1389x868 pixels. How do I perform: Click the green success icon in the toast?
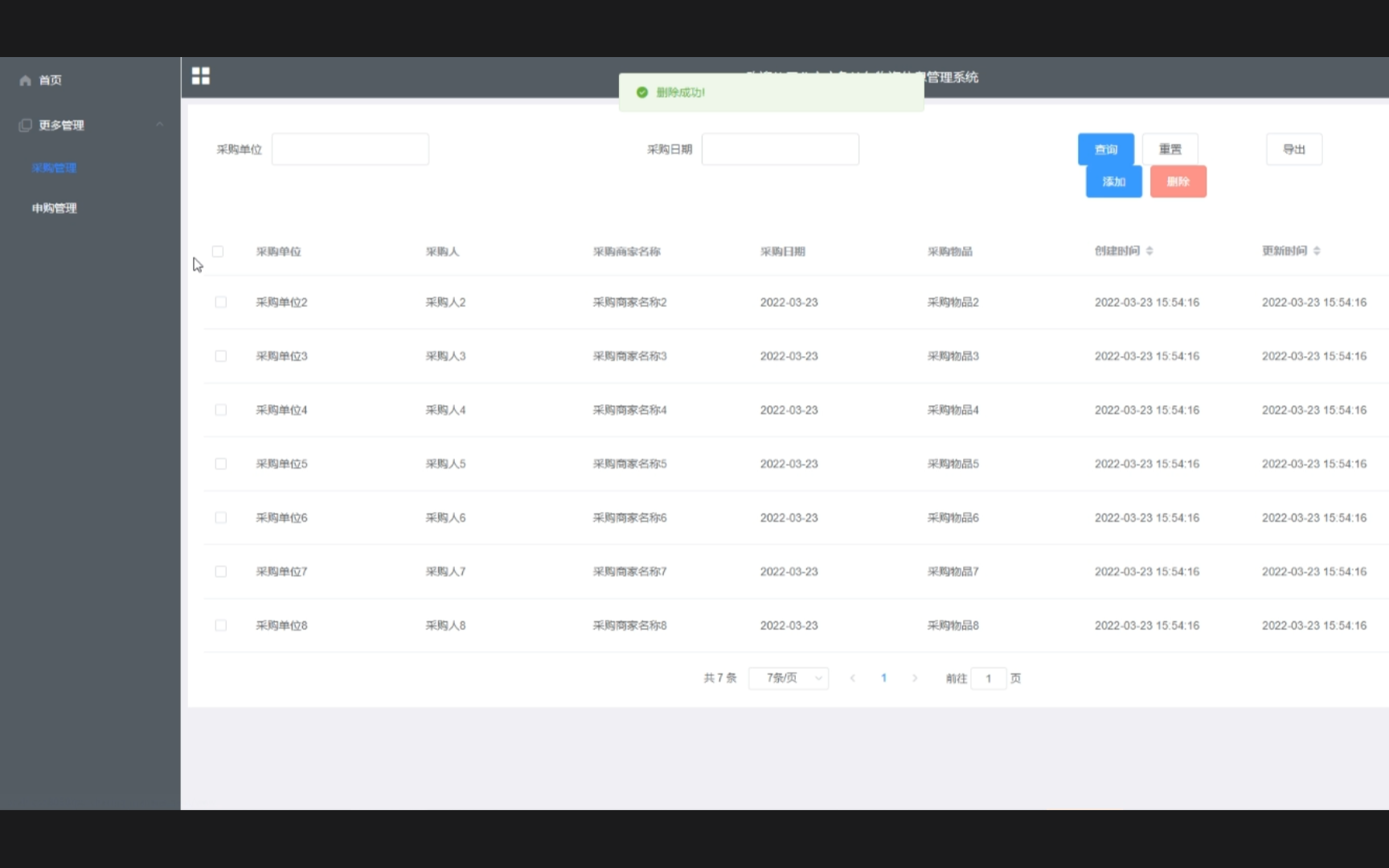pyautogui.click(x=641, y=92)
